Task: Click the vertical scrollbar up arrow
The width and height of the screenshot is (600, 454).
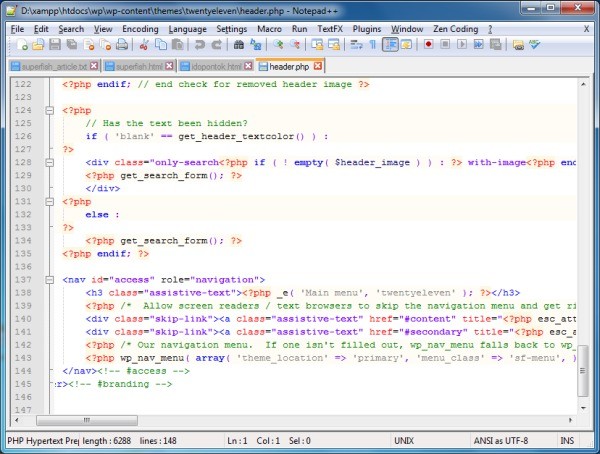Action: point(583,84)
